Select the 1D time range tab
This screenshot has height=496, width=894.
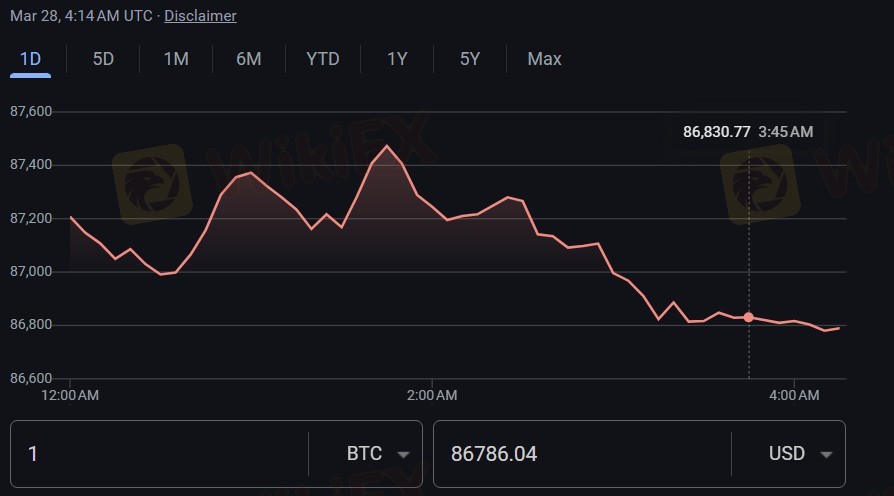pos(31,59)
